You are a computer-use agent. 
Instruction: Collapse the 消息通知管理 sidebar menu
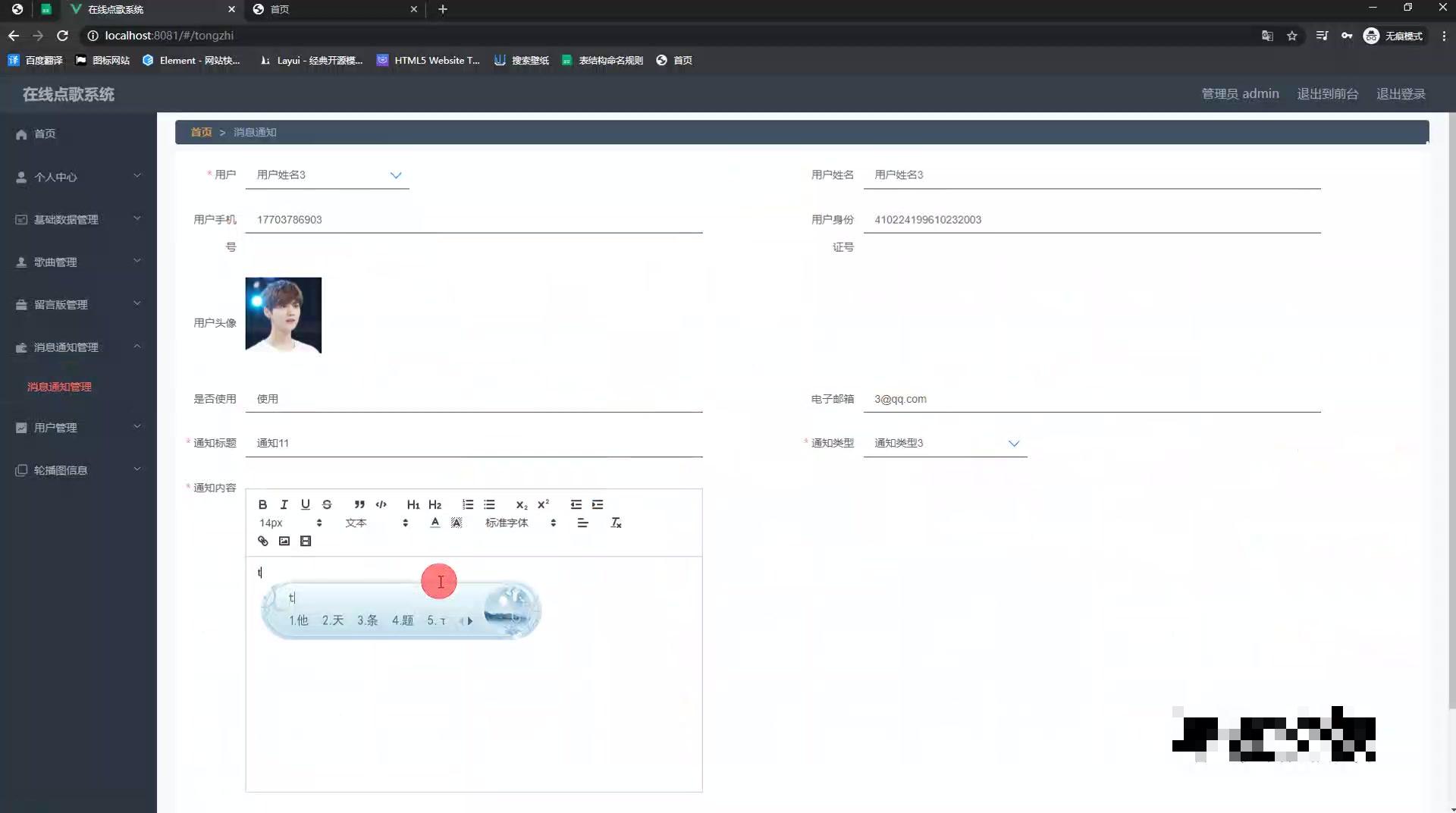pyautogui.click(x=78, y=347)
